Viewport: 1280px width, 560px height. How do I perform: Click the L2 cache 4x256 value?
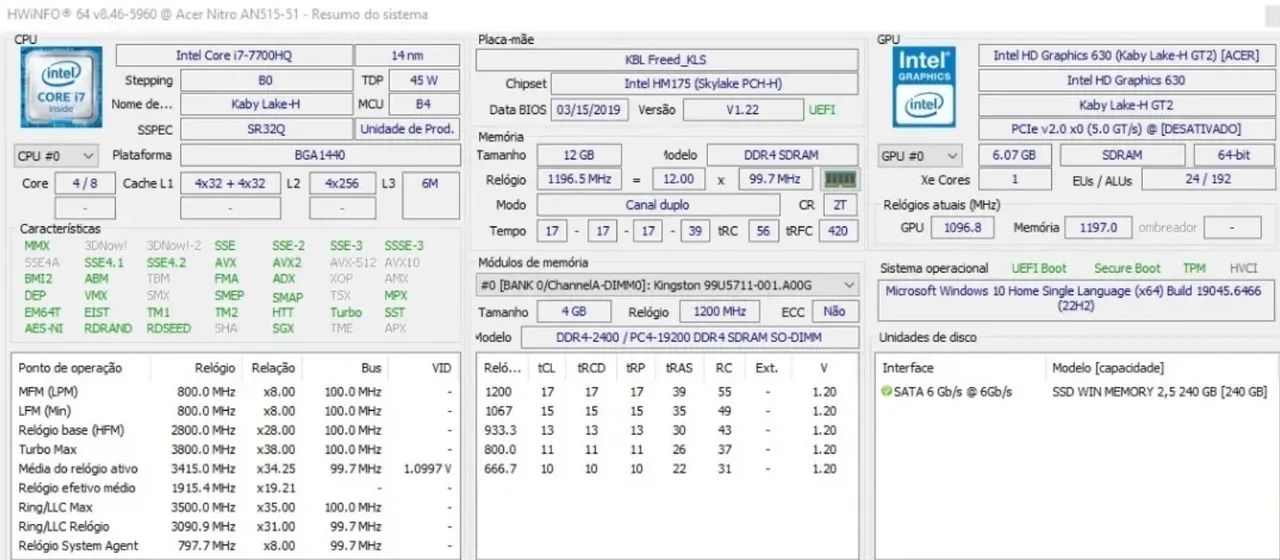click(342, 184)
